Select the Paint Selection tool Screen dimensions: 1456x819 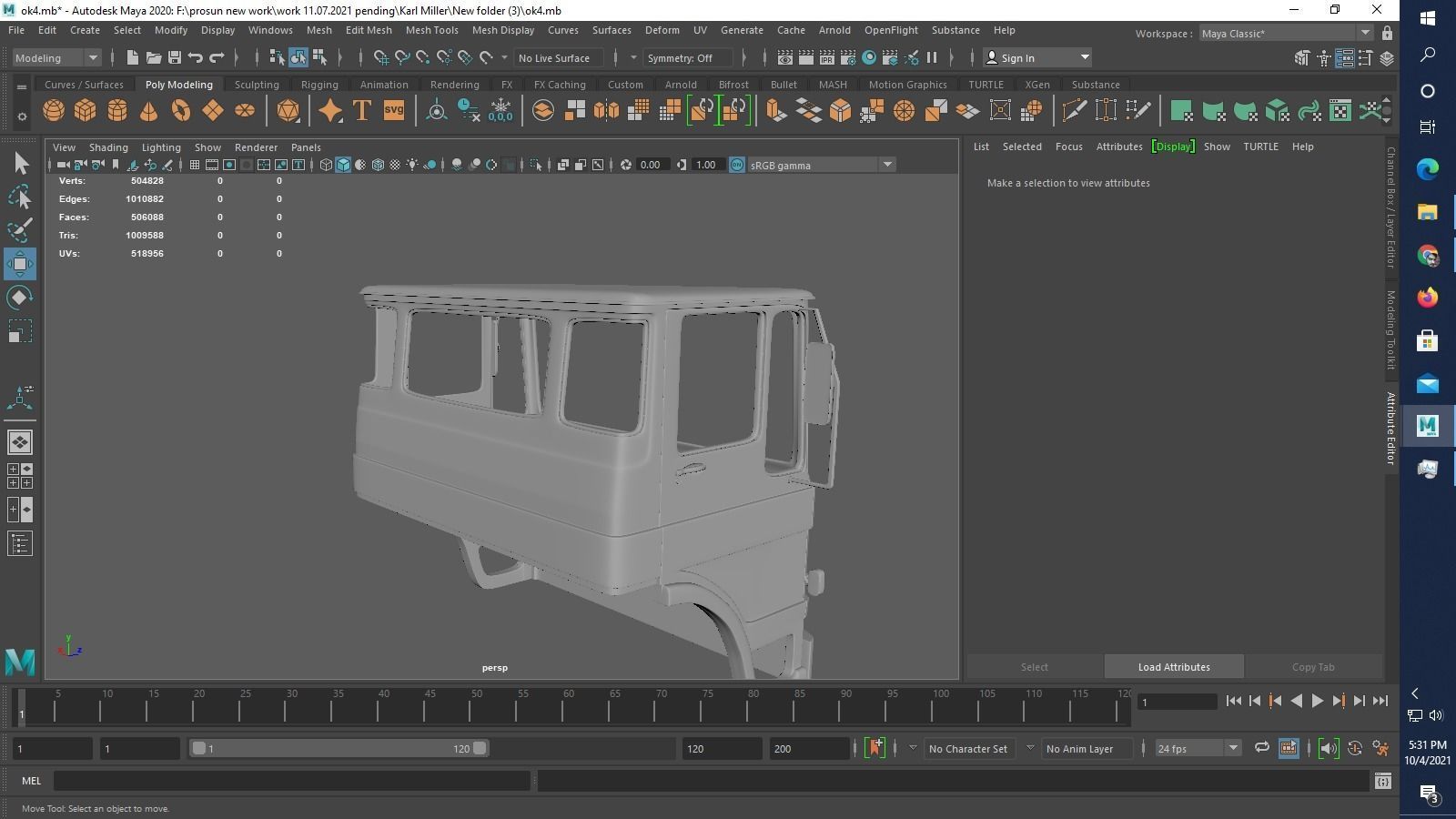pyautogui.click(x=20, y=230)
